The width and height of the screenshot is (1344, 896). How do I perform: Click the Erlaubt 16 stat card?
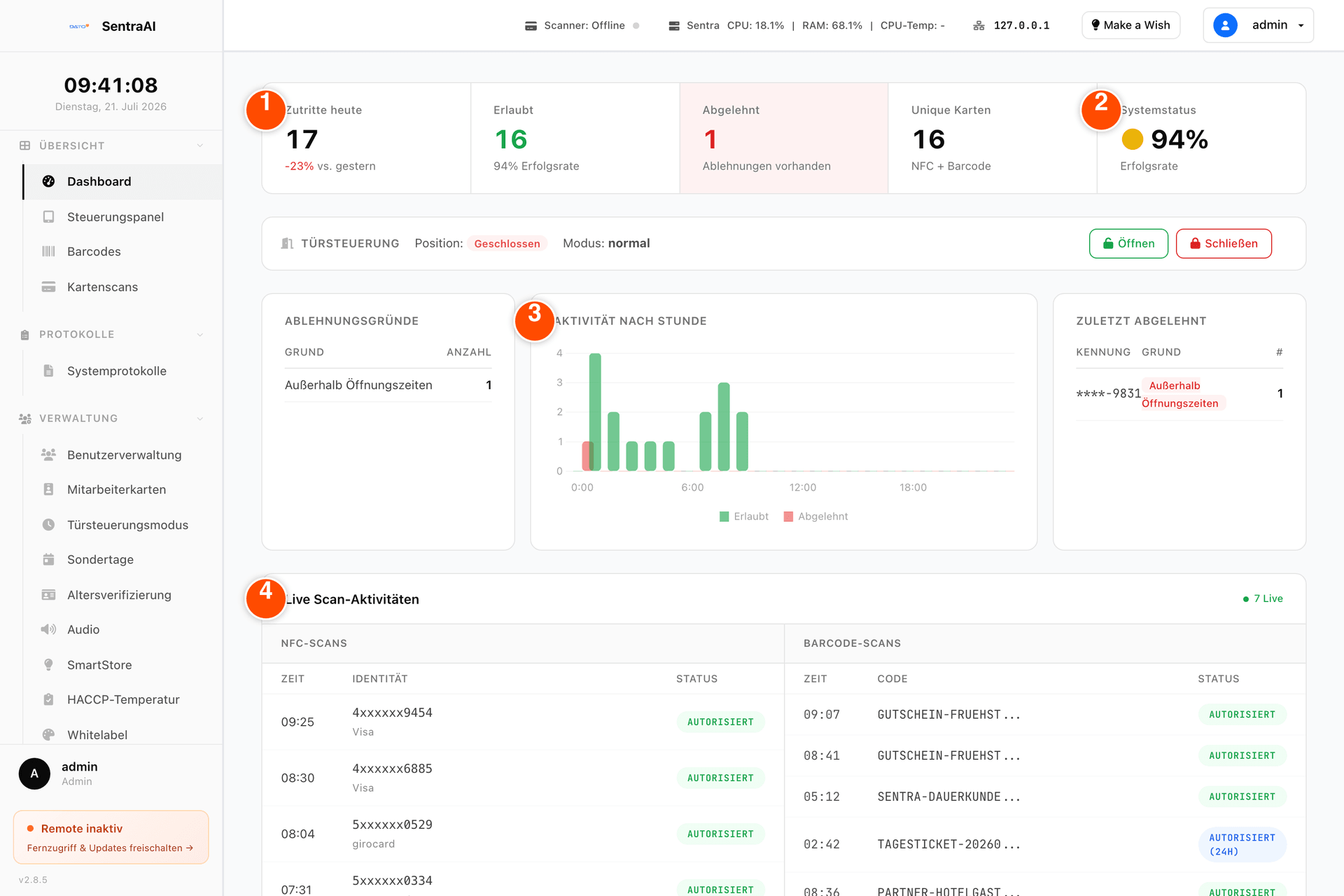coord(575,138)
